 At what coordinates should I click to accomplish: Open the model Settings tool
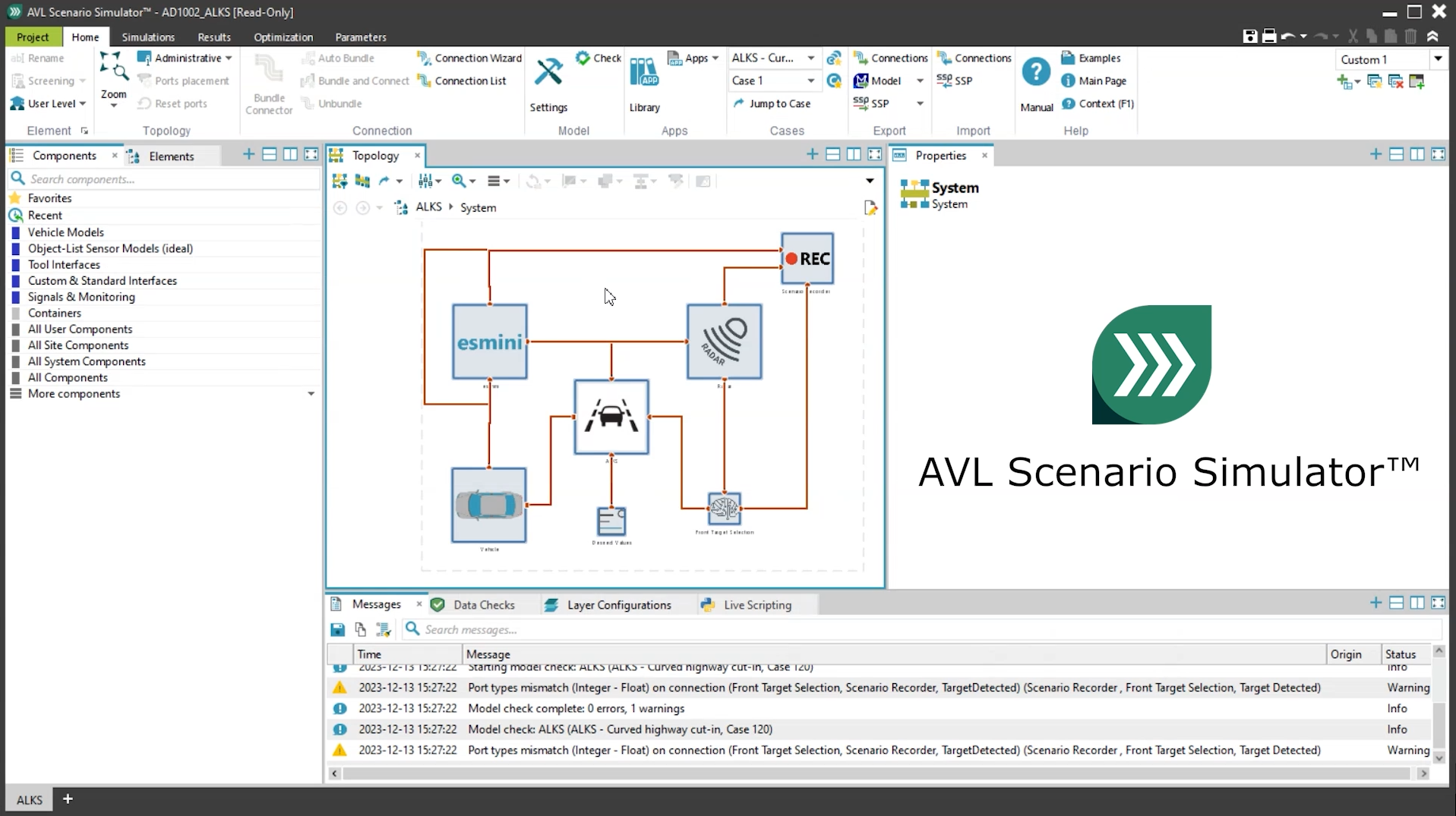click(548, 84)
